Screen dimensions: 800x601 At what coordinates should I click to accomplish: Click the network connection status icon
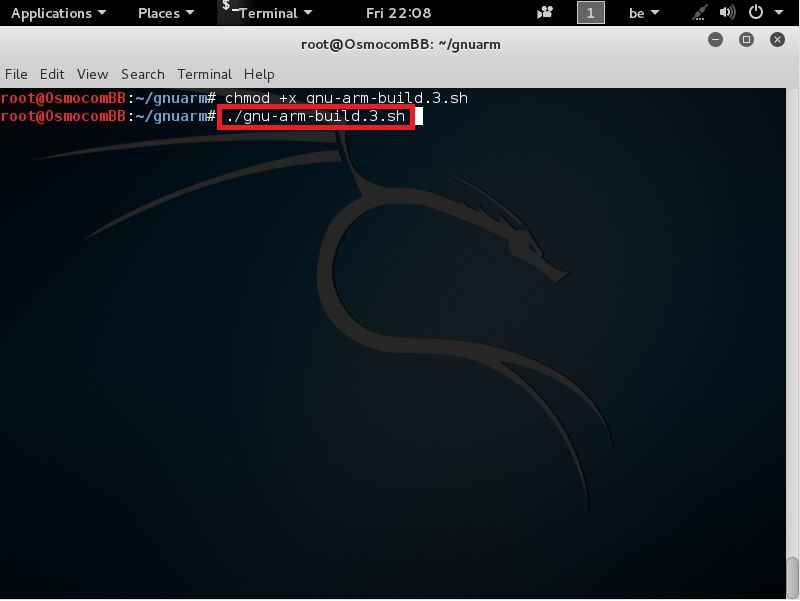pyautogui.click(x=700, y=12)
